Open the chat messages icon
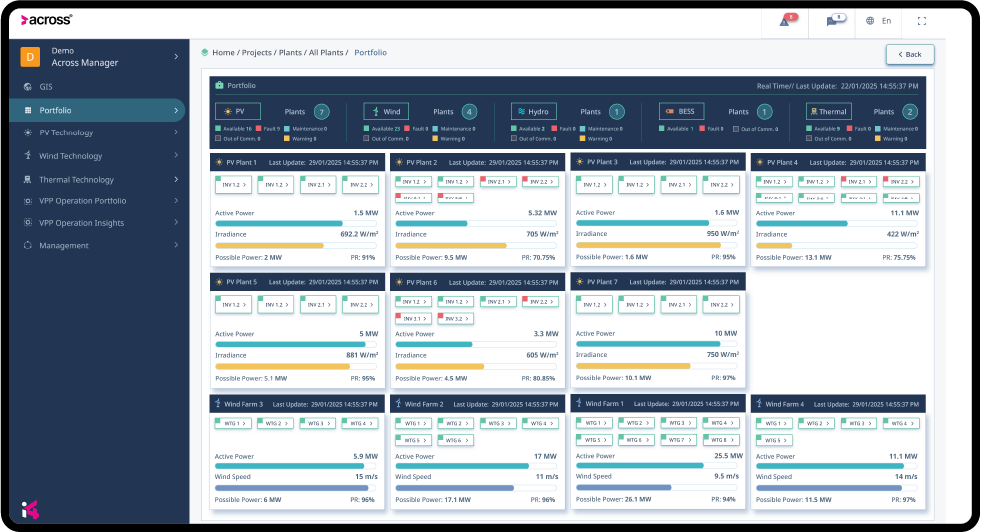 click(x=831, y=21)
